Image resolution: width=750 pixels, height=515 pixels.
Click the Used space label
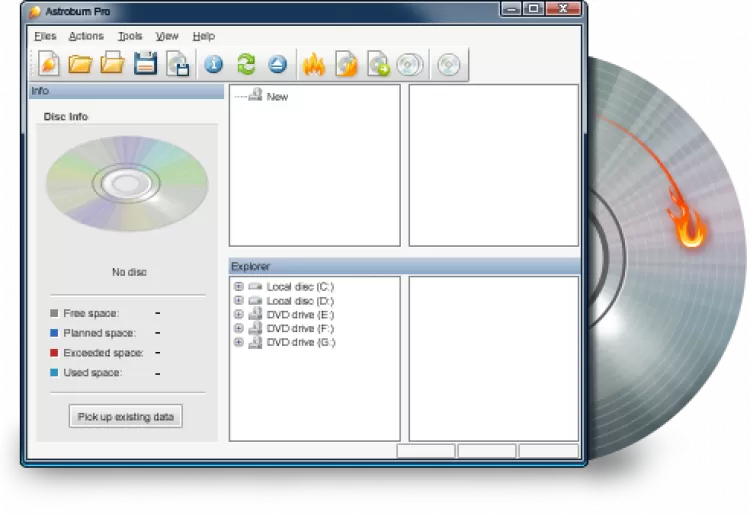click(93, 373)
